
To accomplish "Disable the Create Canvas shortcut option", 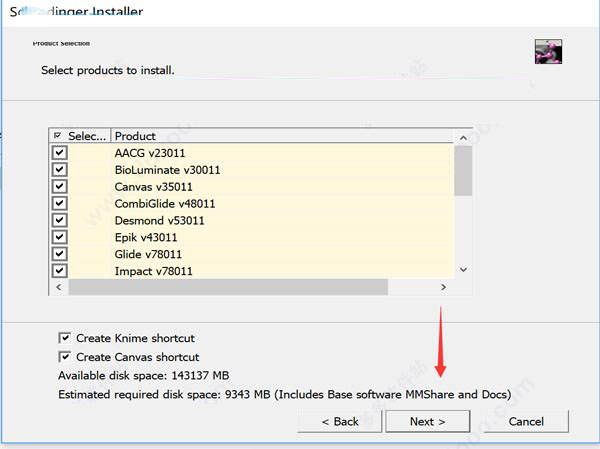I will pos(65,357).
